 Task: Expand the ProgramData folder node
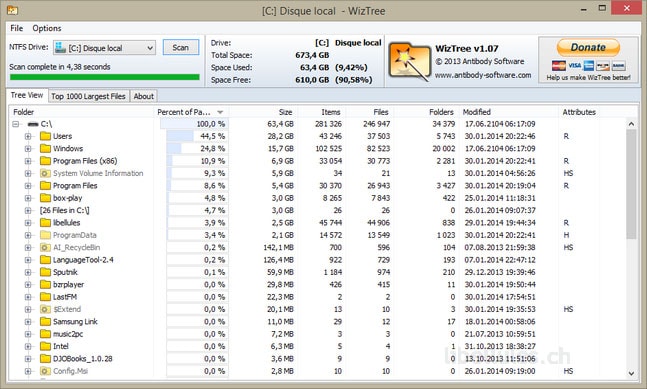pyautogui.click(x=28, y=235)
